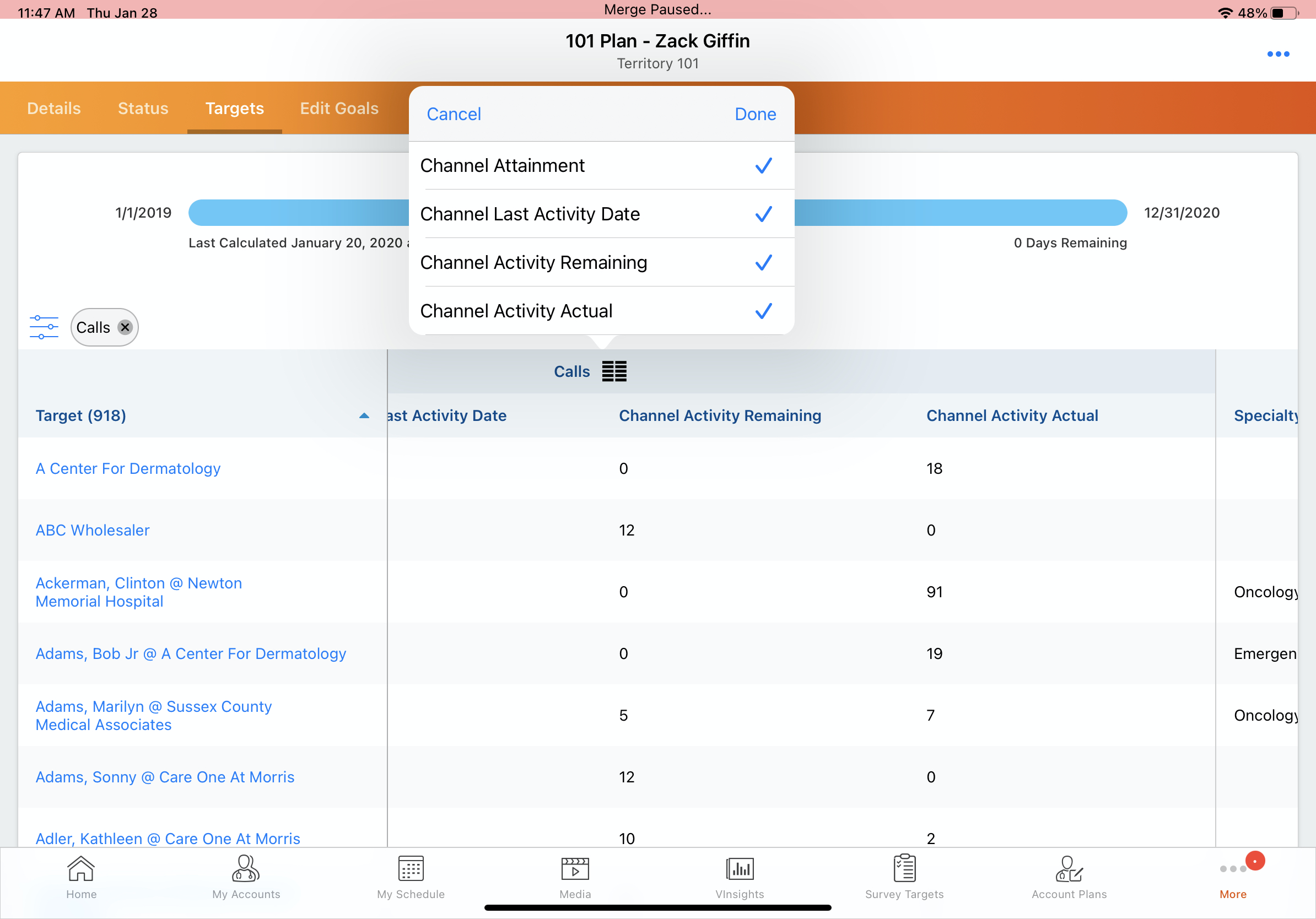Image resolution: width=1316 pixels, height=919 pixels.
Task: Remove the Calls filter chip
Action: click(x=125, y=327)
